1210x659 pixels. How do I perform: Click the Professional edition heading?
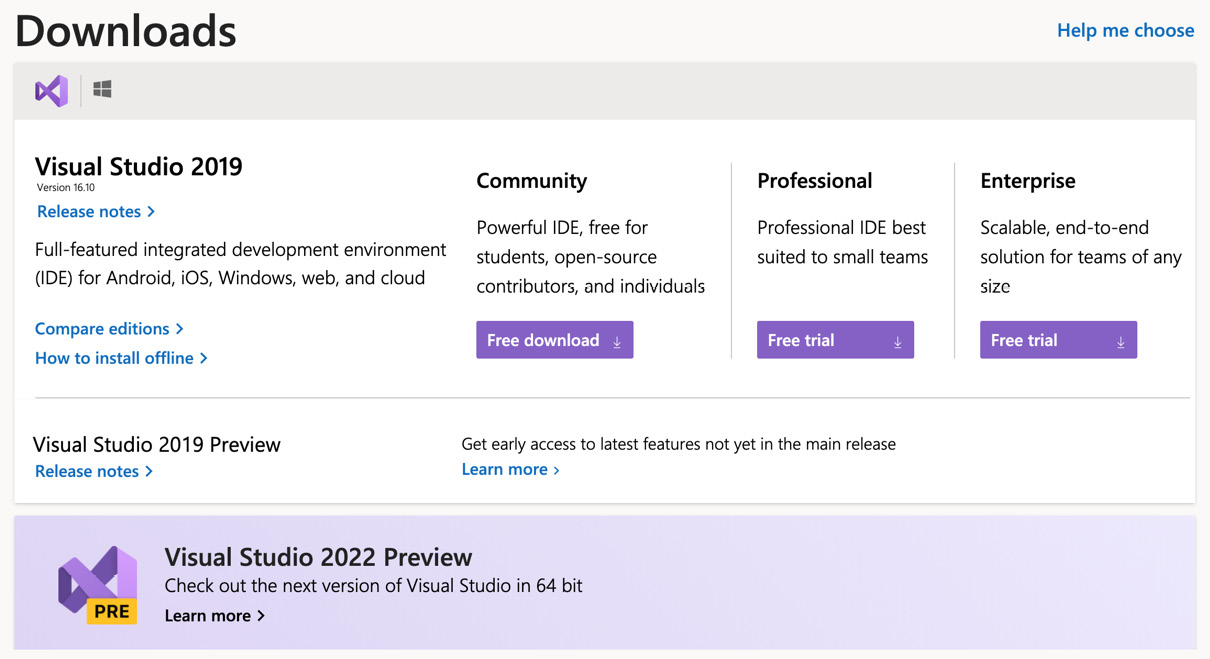point(814,181)
